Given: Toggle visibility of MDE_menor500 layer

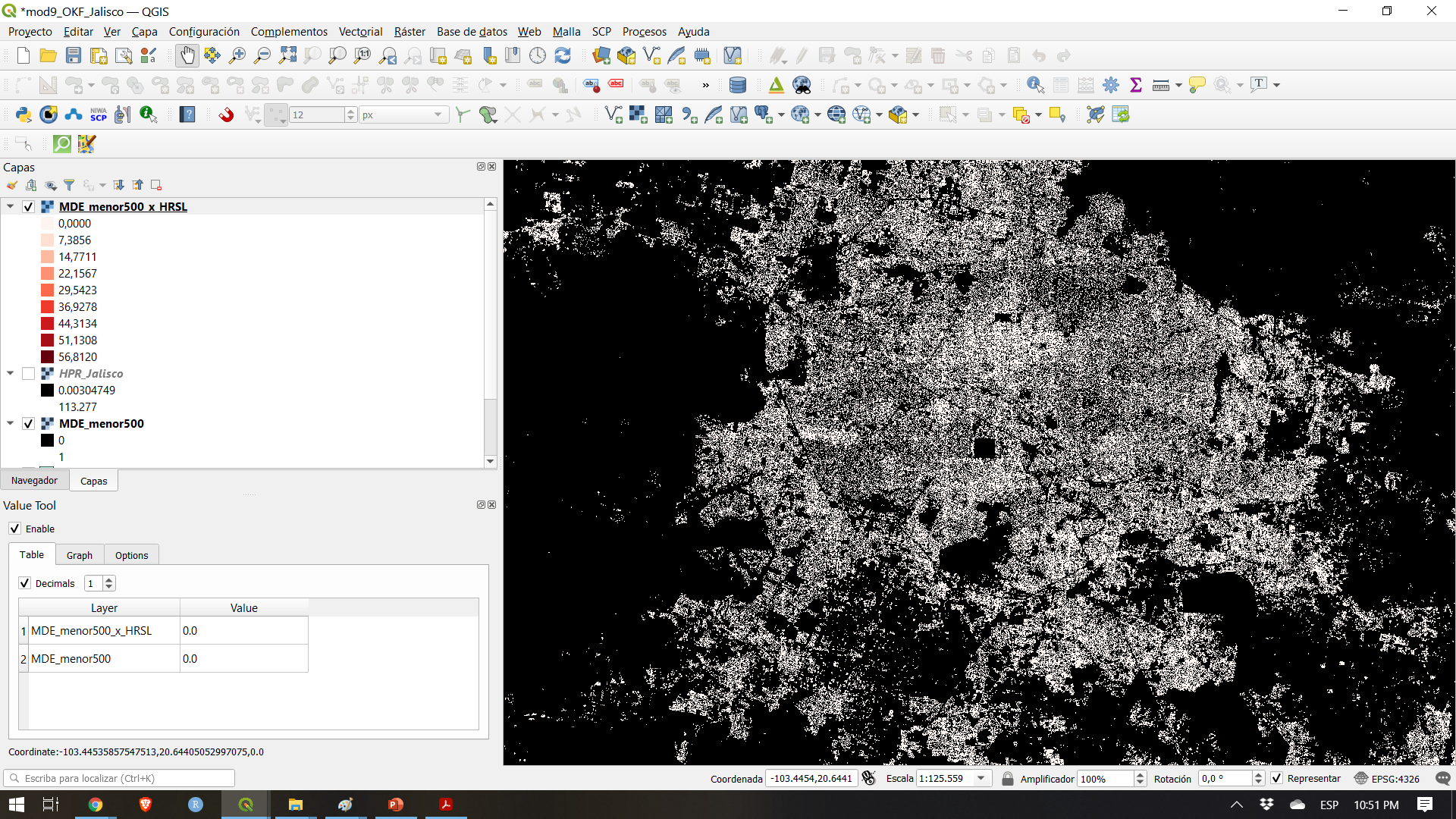Looking at the screenshot, I should point(29,423).
